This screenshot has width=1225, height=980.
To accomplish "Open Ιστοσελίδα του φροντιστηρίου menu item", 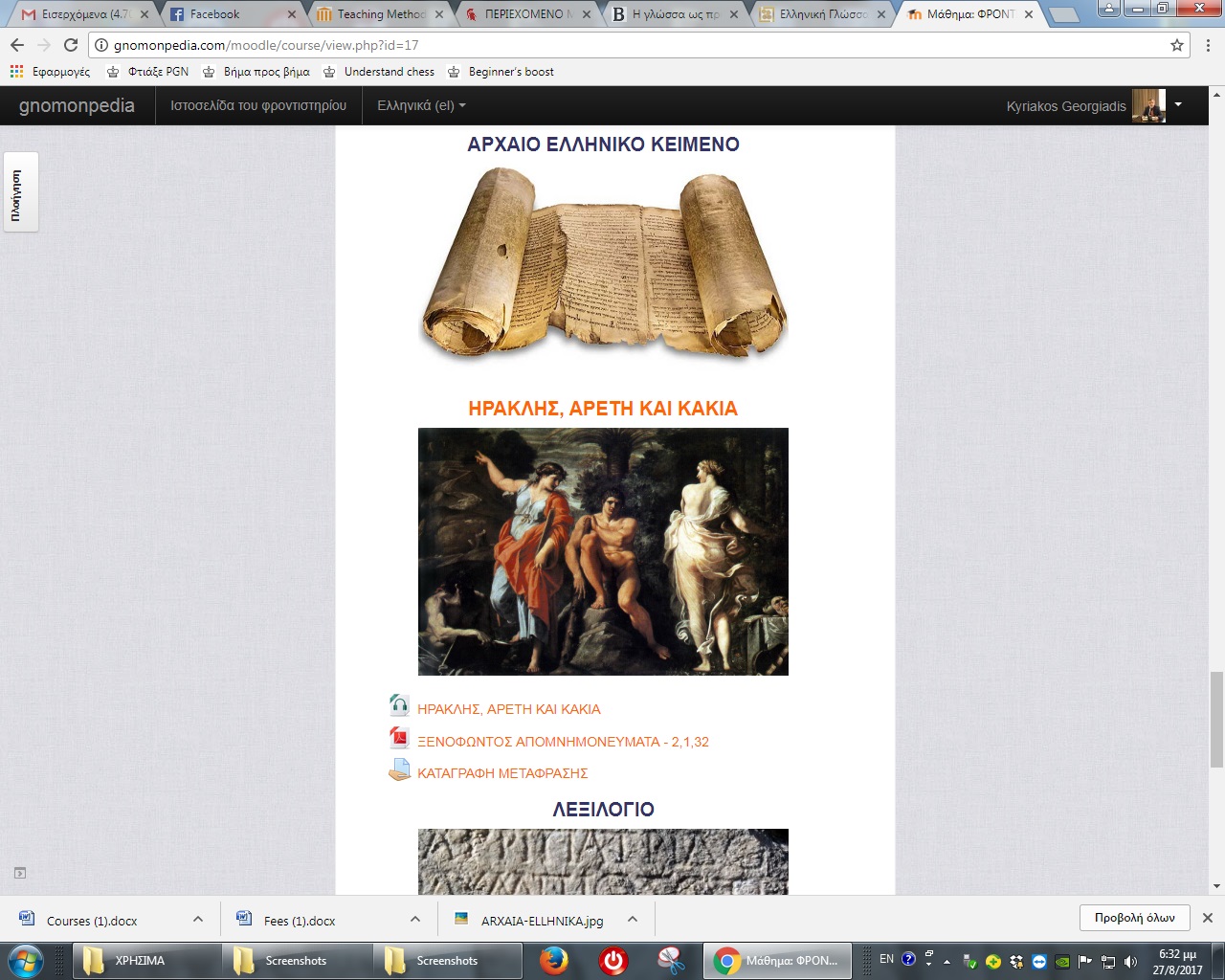I will [x=258, y=105].
